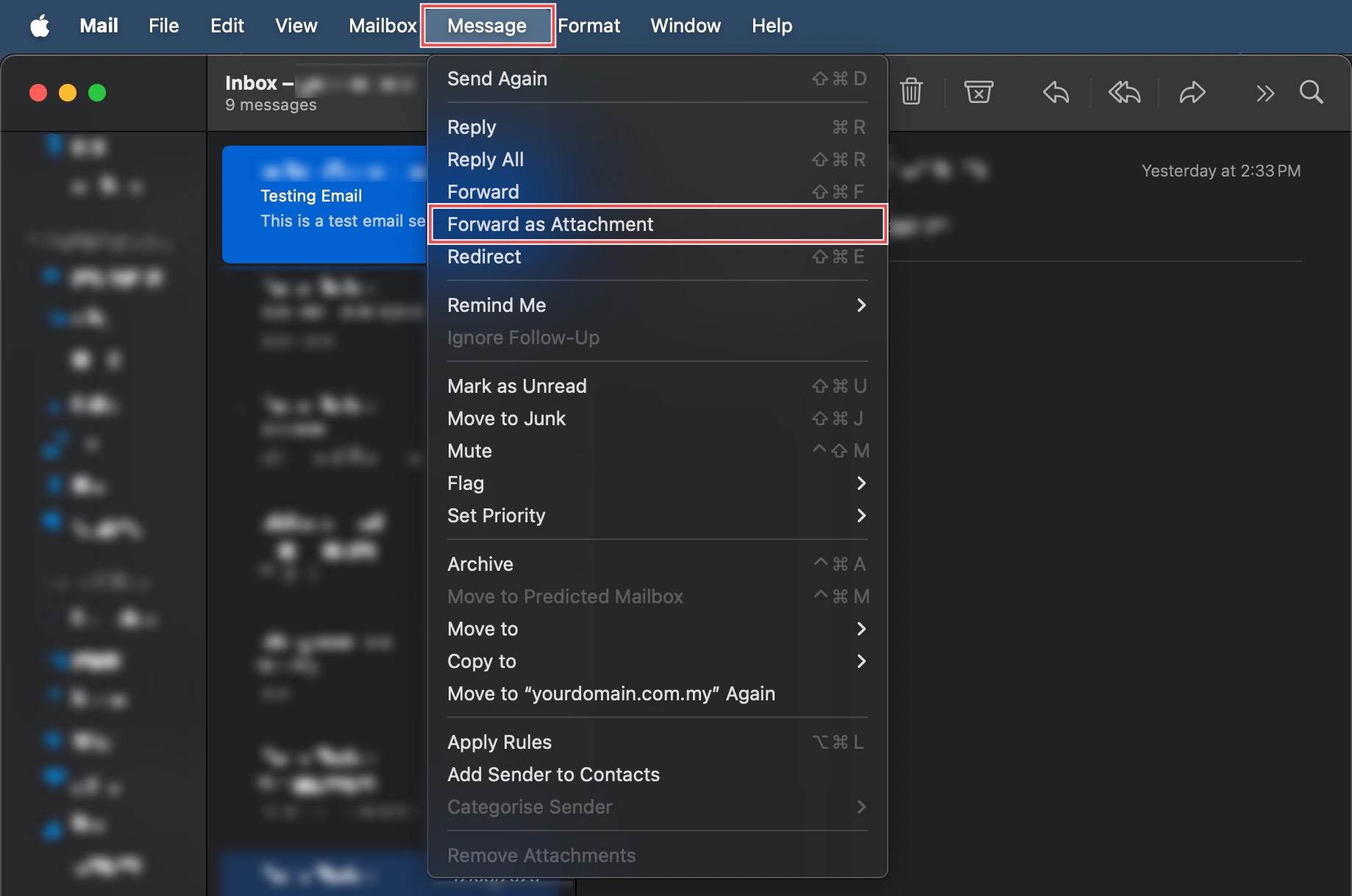The width and height of the screenshot is (1352, 896).
Task: Open the Mailbox menu
Action: click(x=383, y=26)
